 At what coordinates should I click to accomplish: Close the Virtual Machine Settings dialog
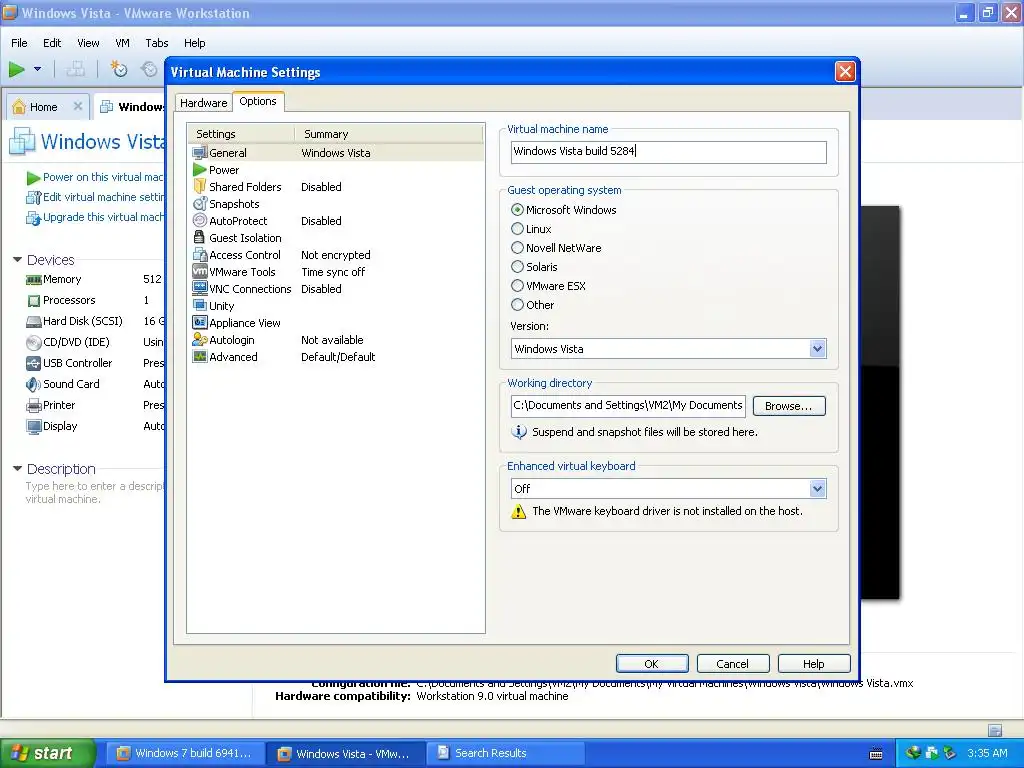tap(845, 71)
